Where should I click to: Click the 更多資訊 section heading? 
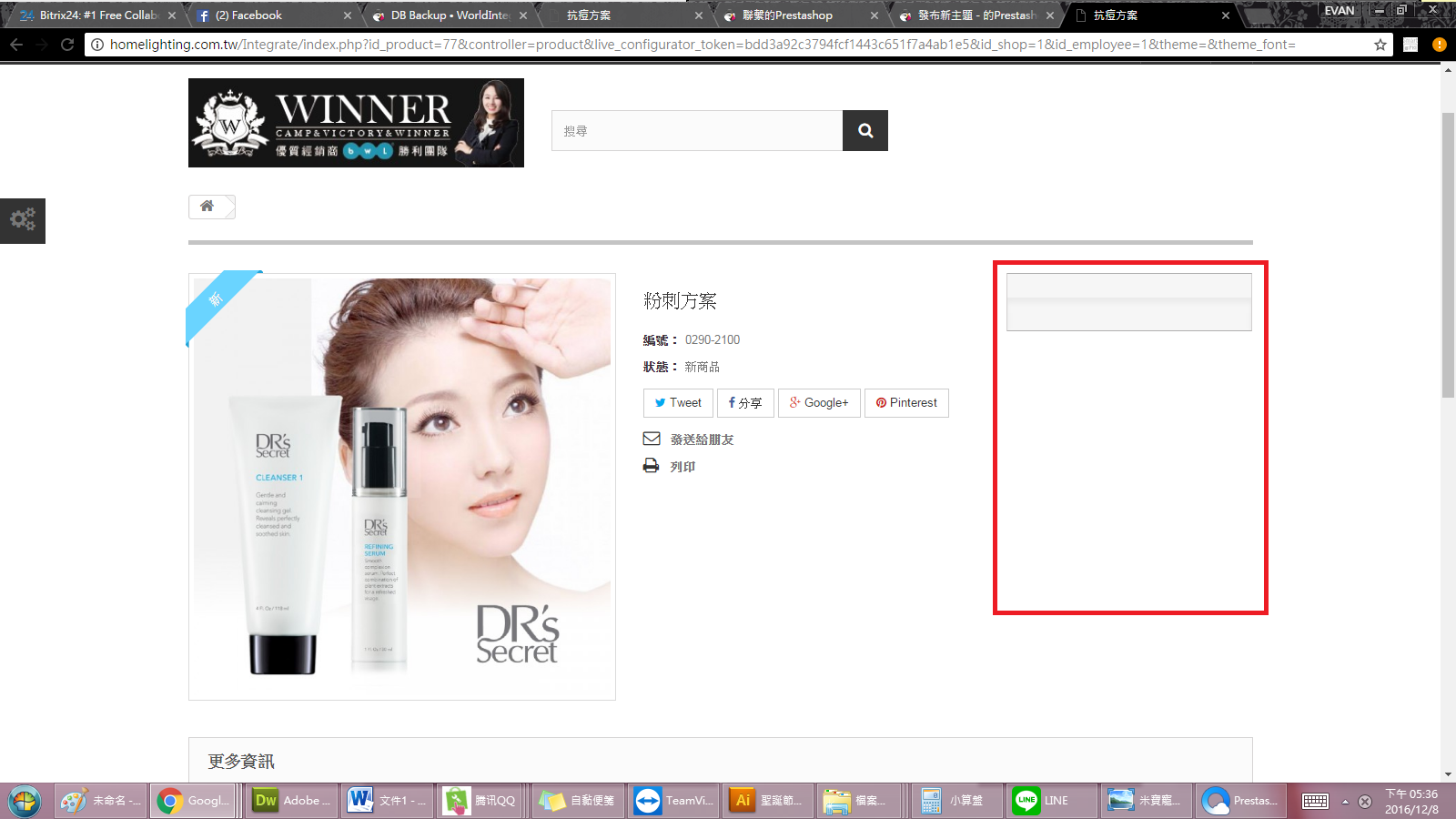241,762
